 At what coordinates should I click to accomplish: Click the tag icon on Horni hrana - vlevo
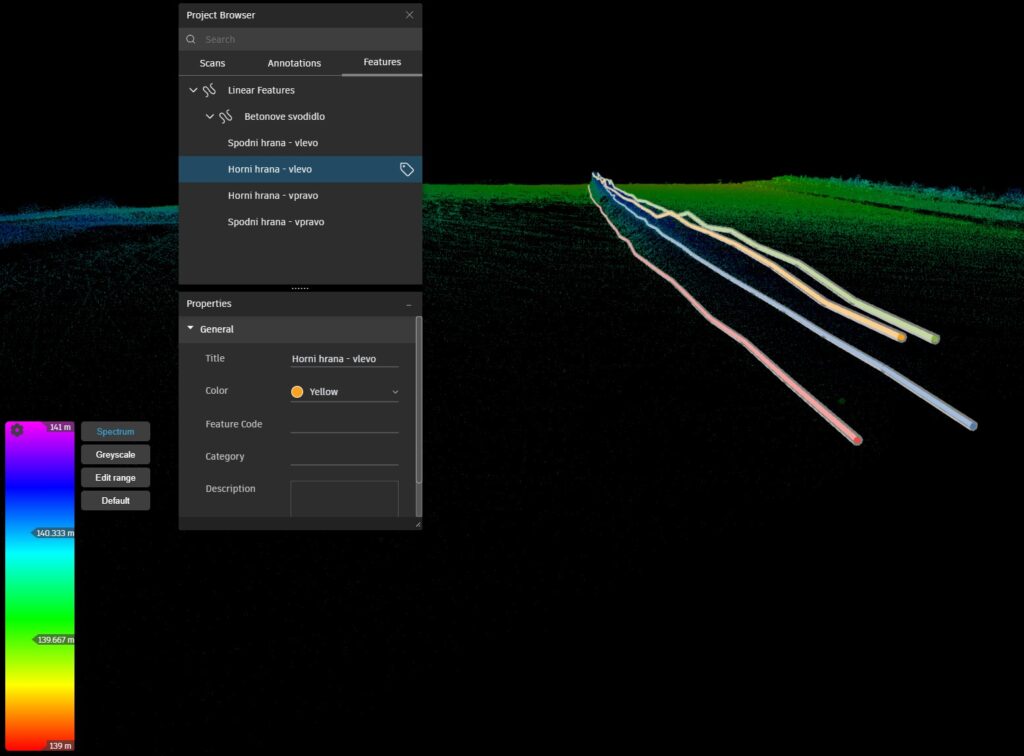(x=407, y=170)
